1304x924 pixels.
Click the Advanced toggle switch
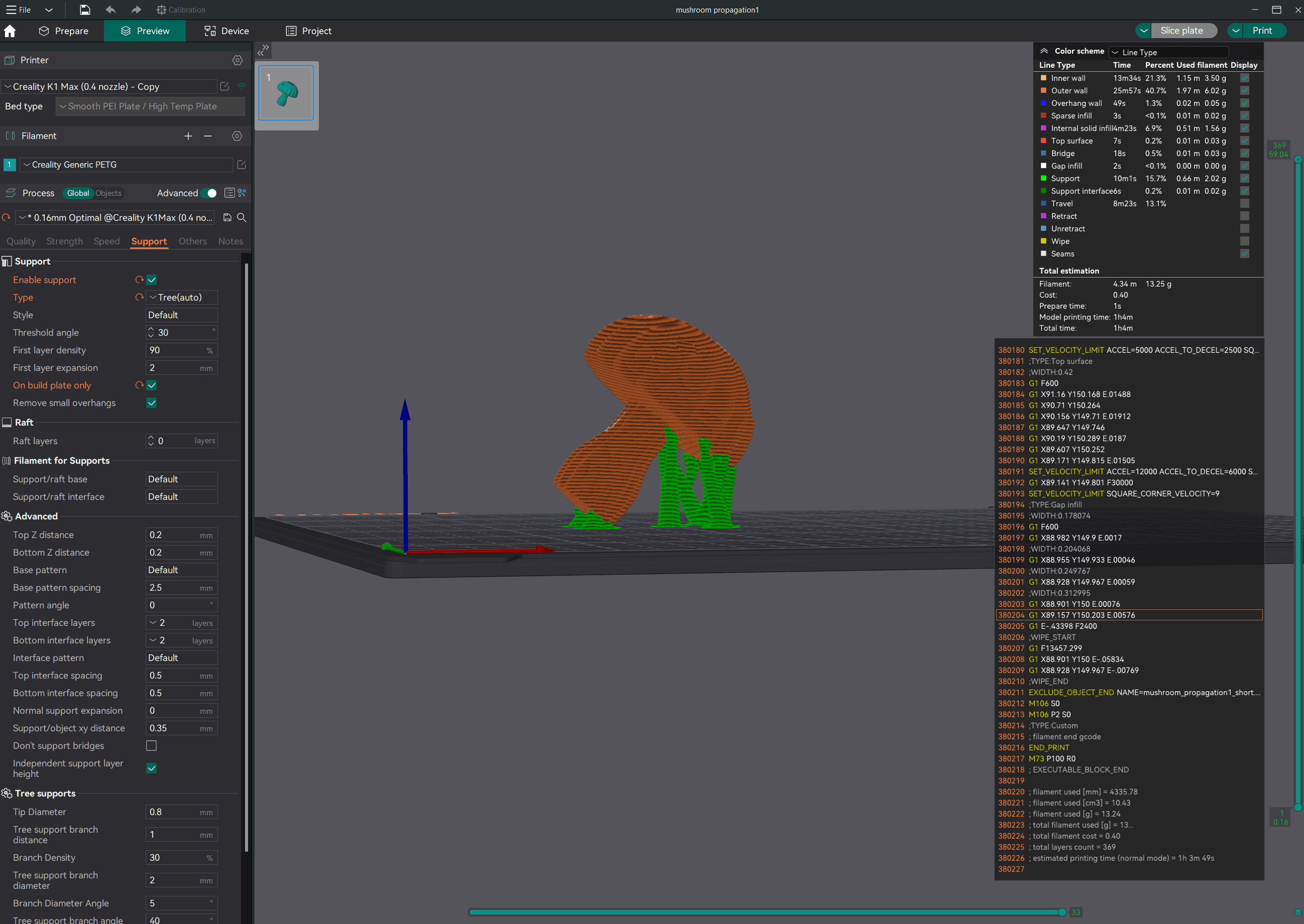click(210, 192)
